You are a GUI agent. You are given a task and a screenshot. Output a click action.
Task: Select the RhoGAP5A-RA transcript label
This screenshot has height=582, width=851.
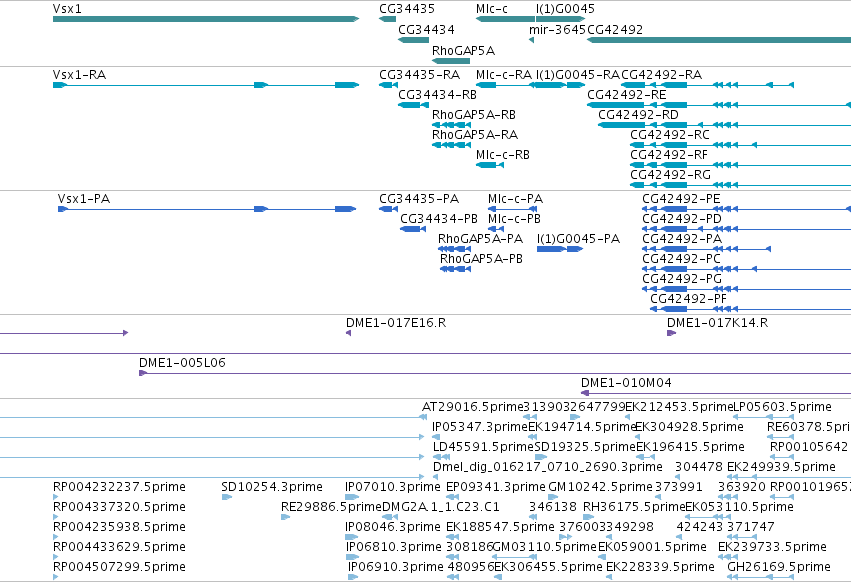475,135
